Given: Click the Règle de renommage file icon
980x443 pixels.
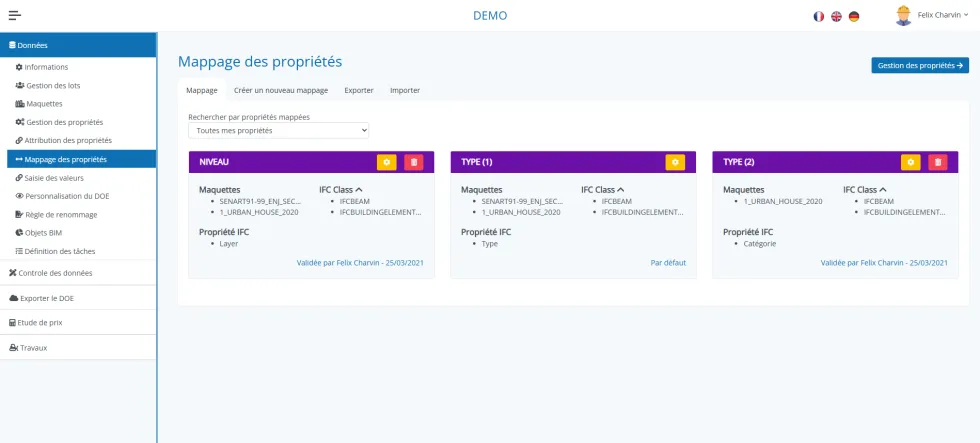Looking at the screenshot, I should pos(19,214).
